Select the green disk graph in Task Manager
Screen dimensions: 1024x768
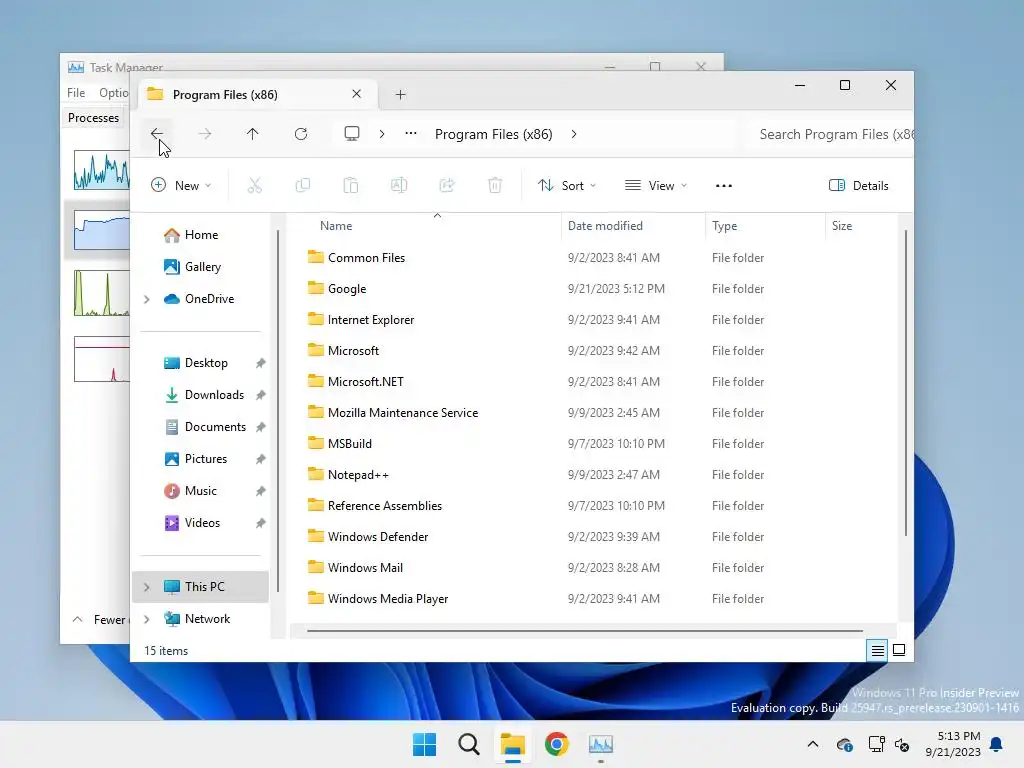[101, 293]
